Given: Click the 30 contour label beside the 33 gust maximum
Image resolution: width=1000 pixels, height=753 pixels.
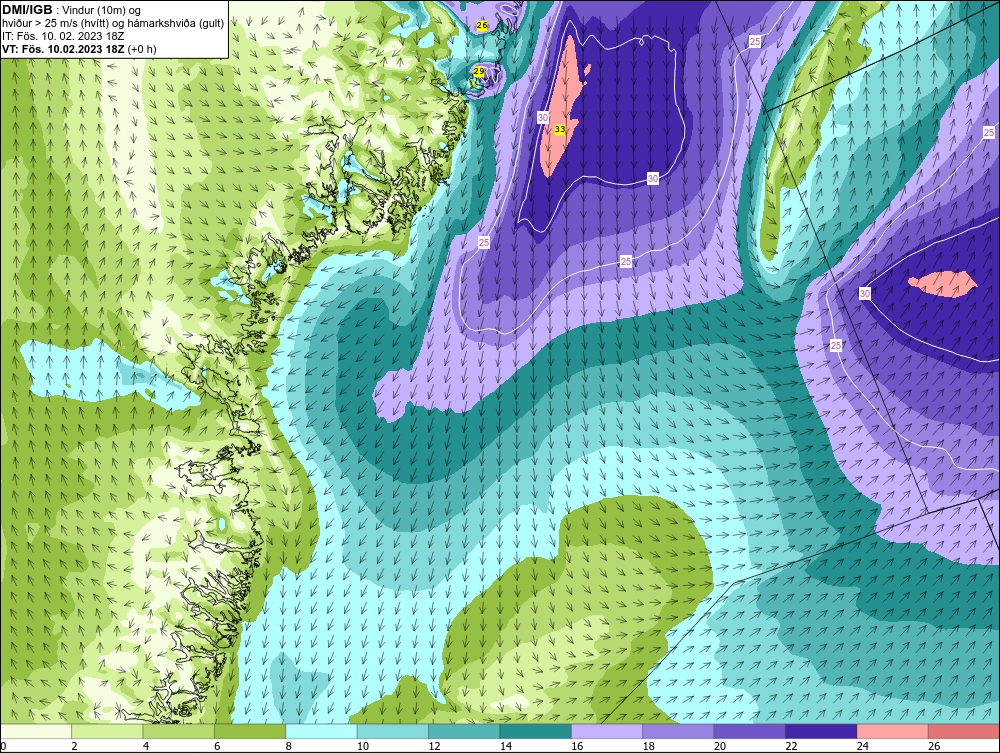Looking at the screenshot, I should pyautogui.click(x=543, y=117).
